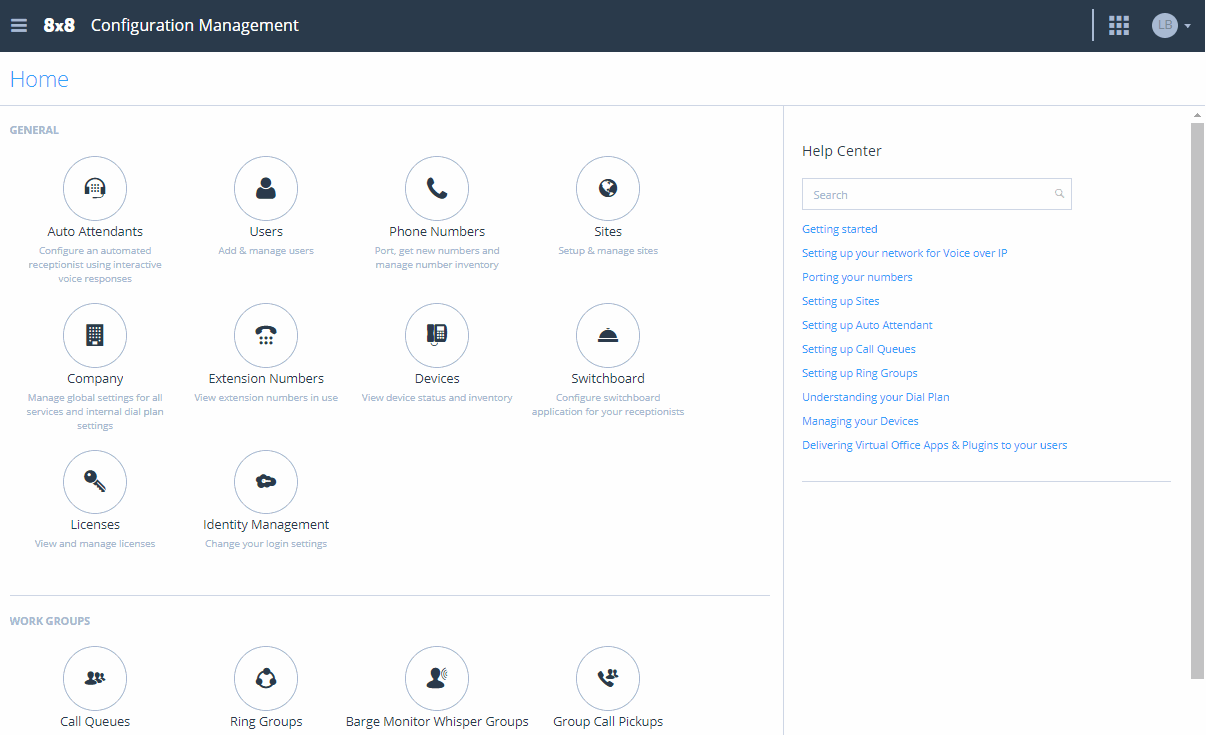Open the application grid launcher
This screenshot has height=735, width=1206.
tap(1119, 26)
